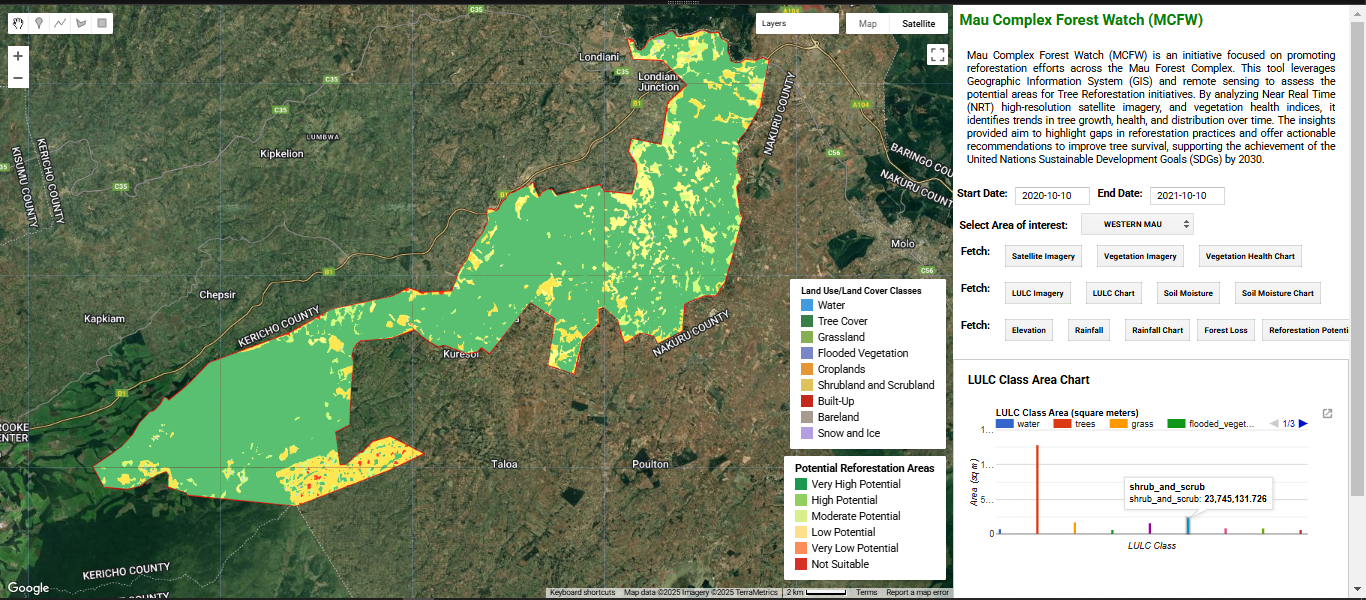Fetch Forest Loss layer
1366x600 pixels.
(x=1225, y=330)
